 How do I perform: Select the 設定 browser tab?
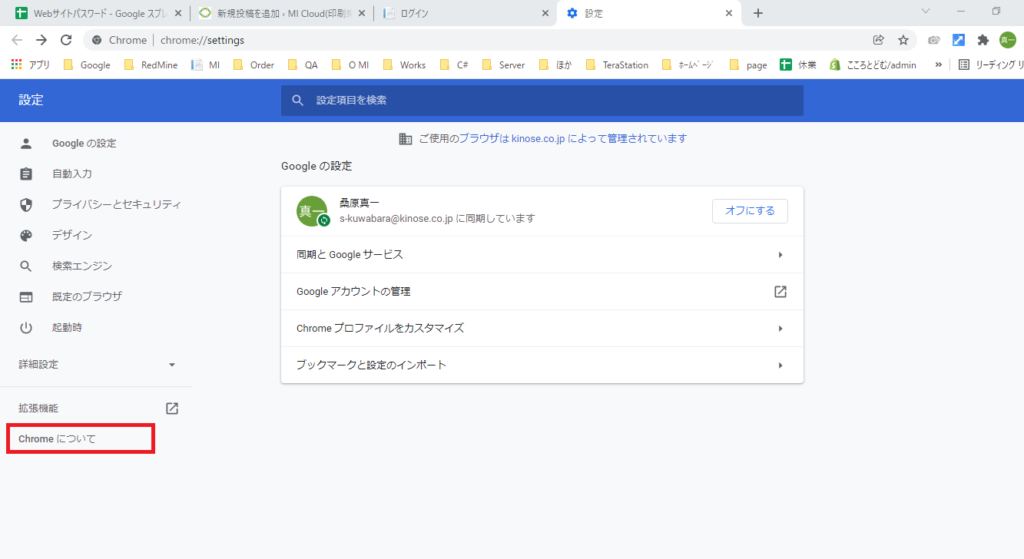pyautogui.click(x=649, y=13)
